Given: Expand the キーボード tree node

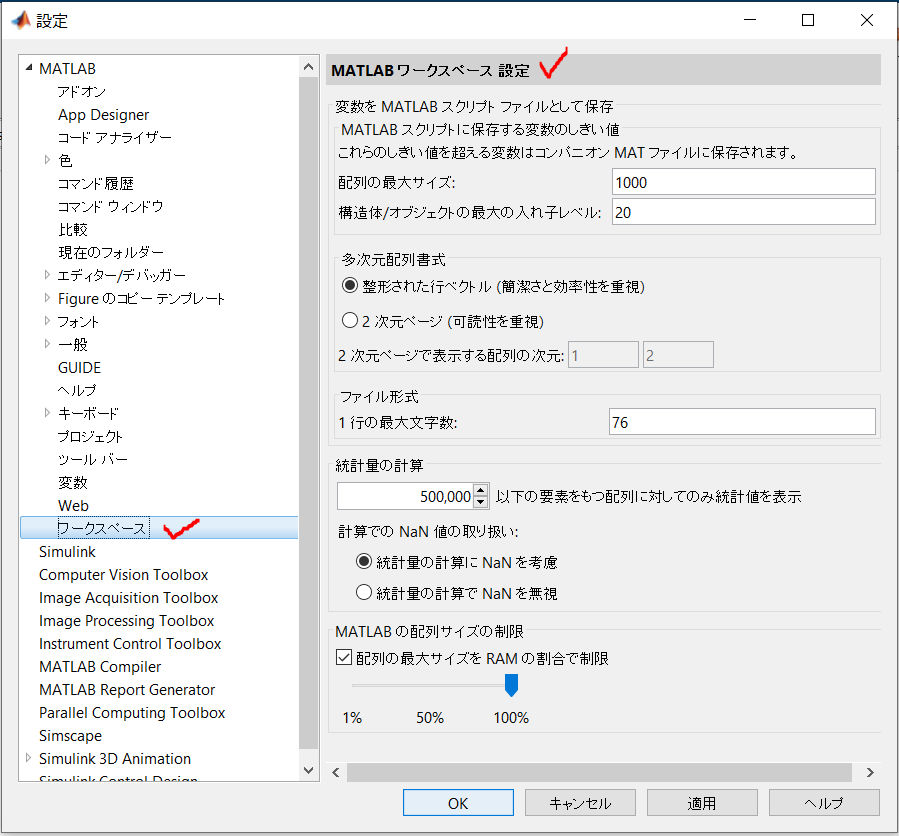Looking at the screenshot, I should (48, 412).
